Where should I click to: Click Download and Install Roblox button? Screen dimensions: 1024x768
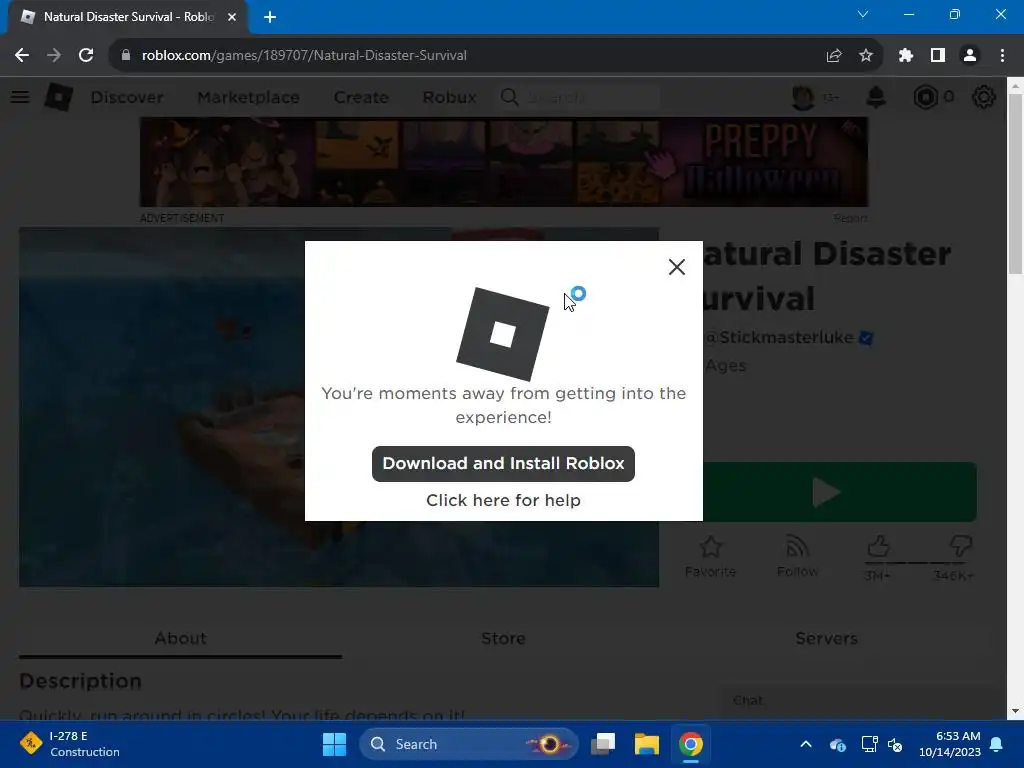coord(503,464)
